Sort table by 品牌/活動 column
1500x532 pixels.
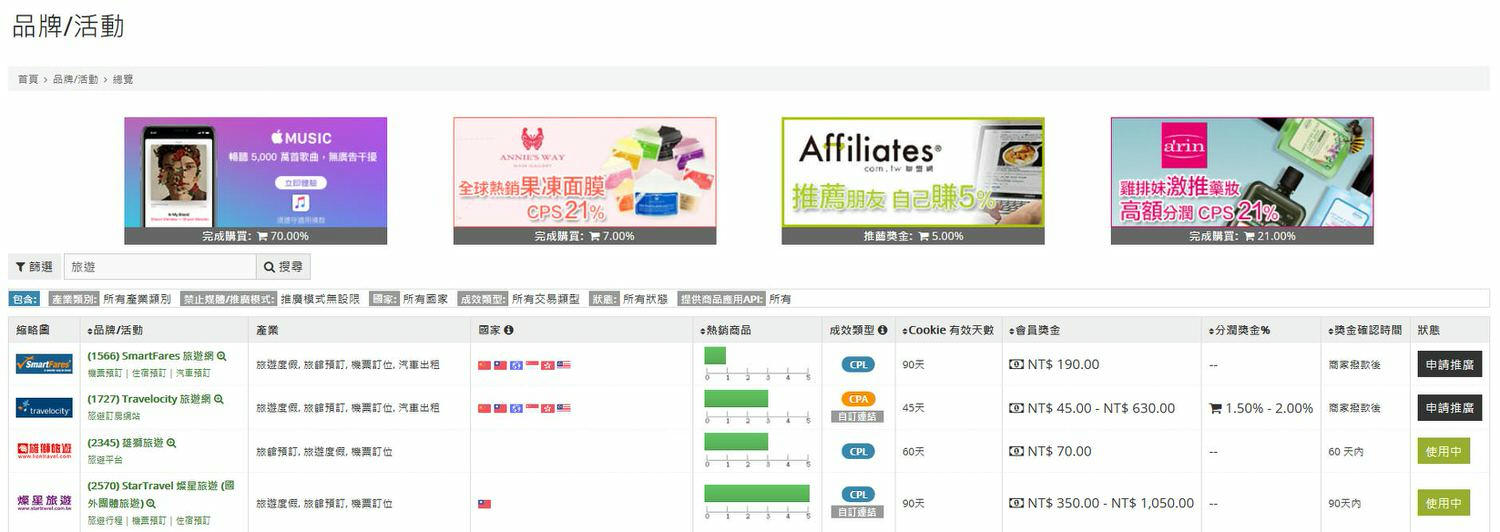(x=115, y=330)
